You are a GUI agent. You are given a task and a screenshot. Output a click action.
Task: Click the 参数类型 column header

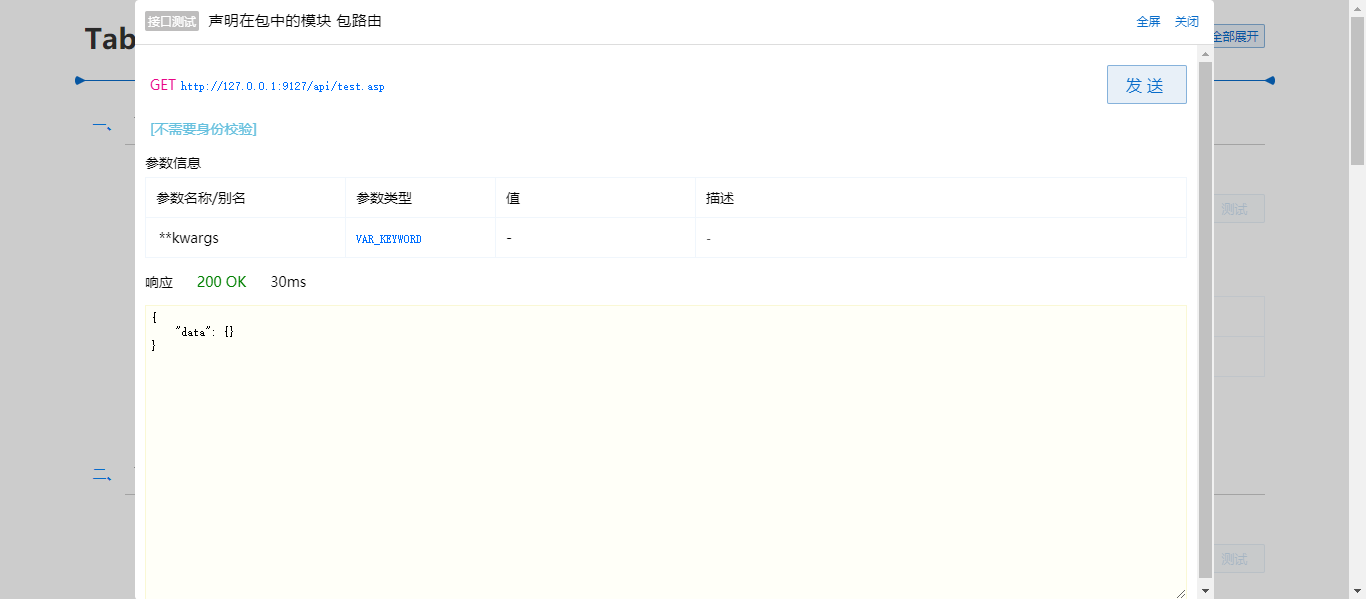[381, 198]
